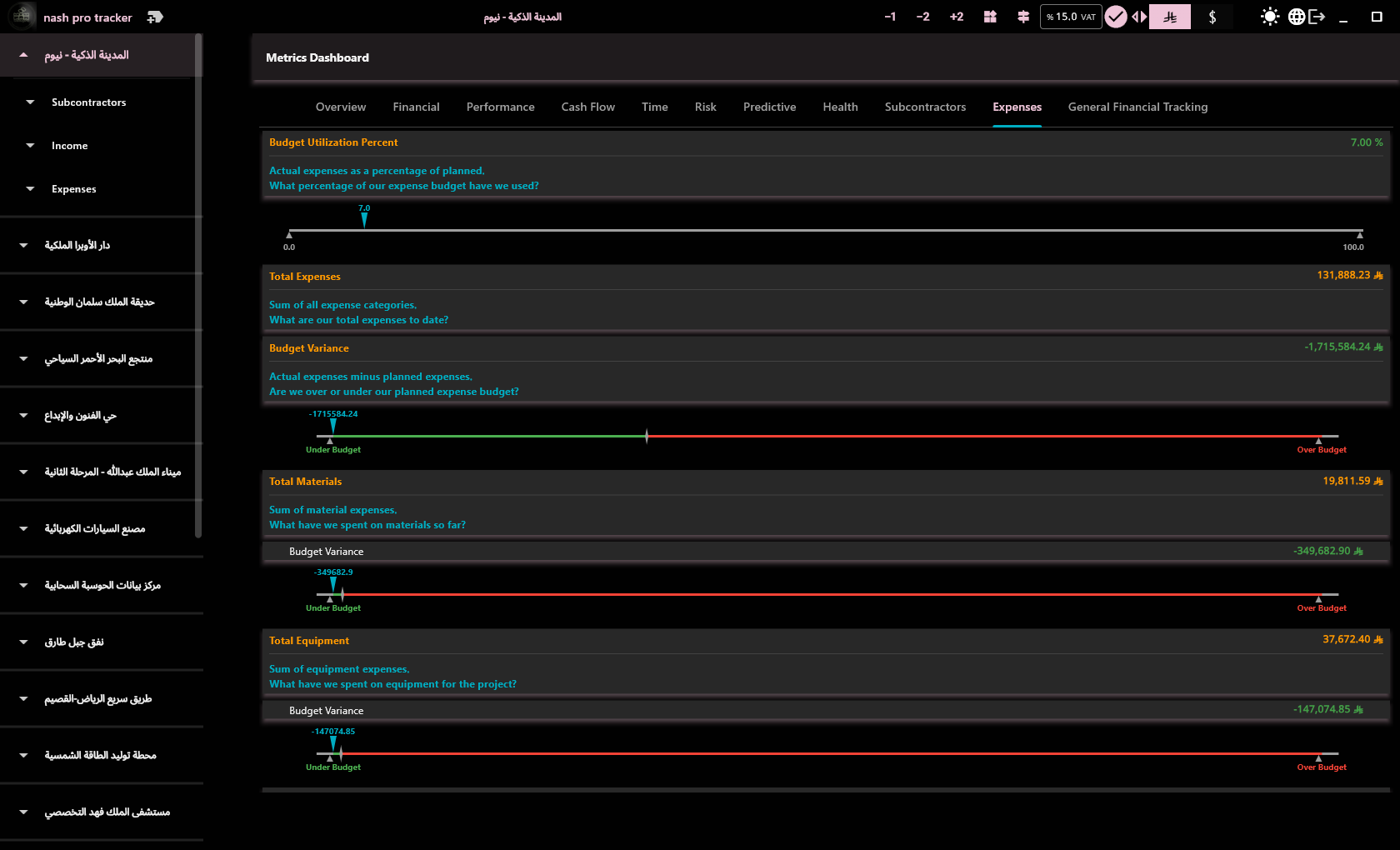Click the center-align icon in top bar
1400x850 pixels.
point(1023,17)
